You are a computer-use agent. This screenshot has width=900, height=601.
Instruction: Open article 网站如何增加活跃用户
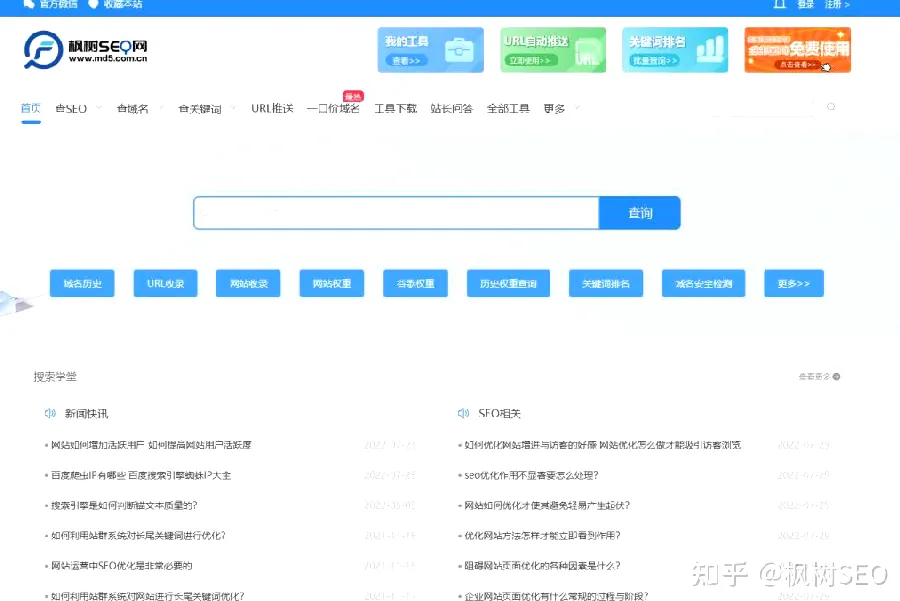[151, 445]
